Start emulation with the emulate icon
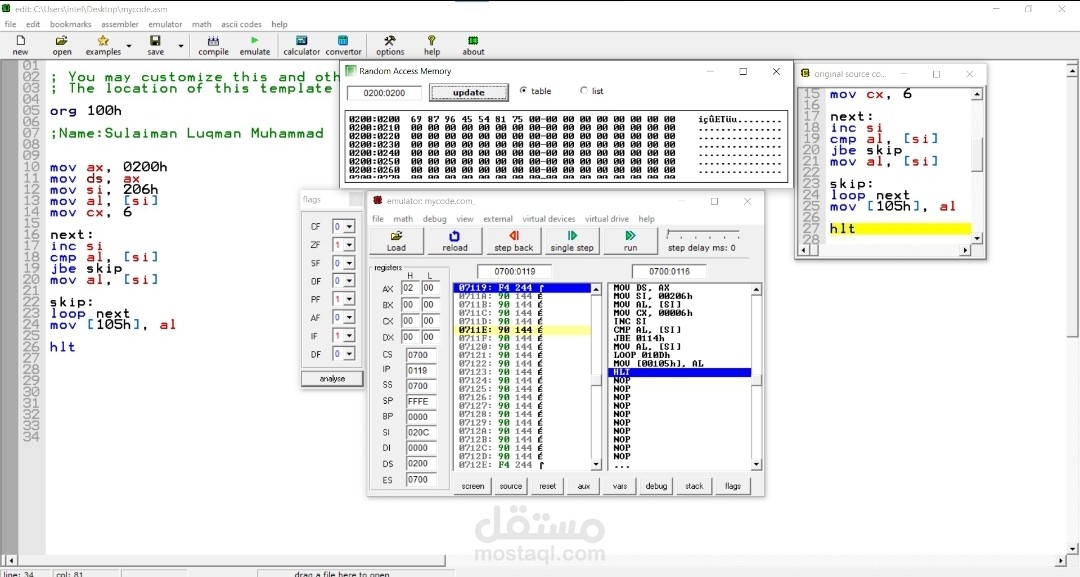Viewport: 1080px width, 577px height. (x=255, y=45)
